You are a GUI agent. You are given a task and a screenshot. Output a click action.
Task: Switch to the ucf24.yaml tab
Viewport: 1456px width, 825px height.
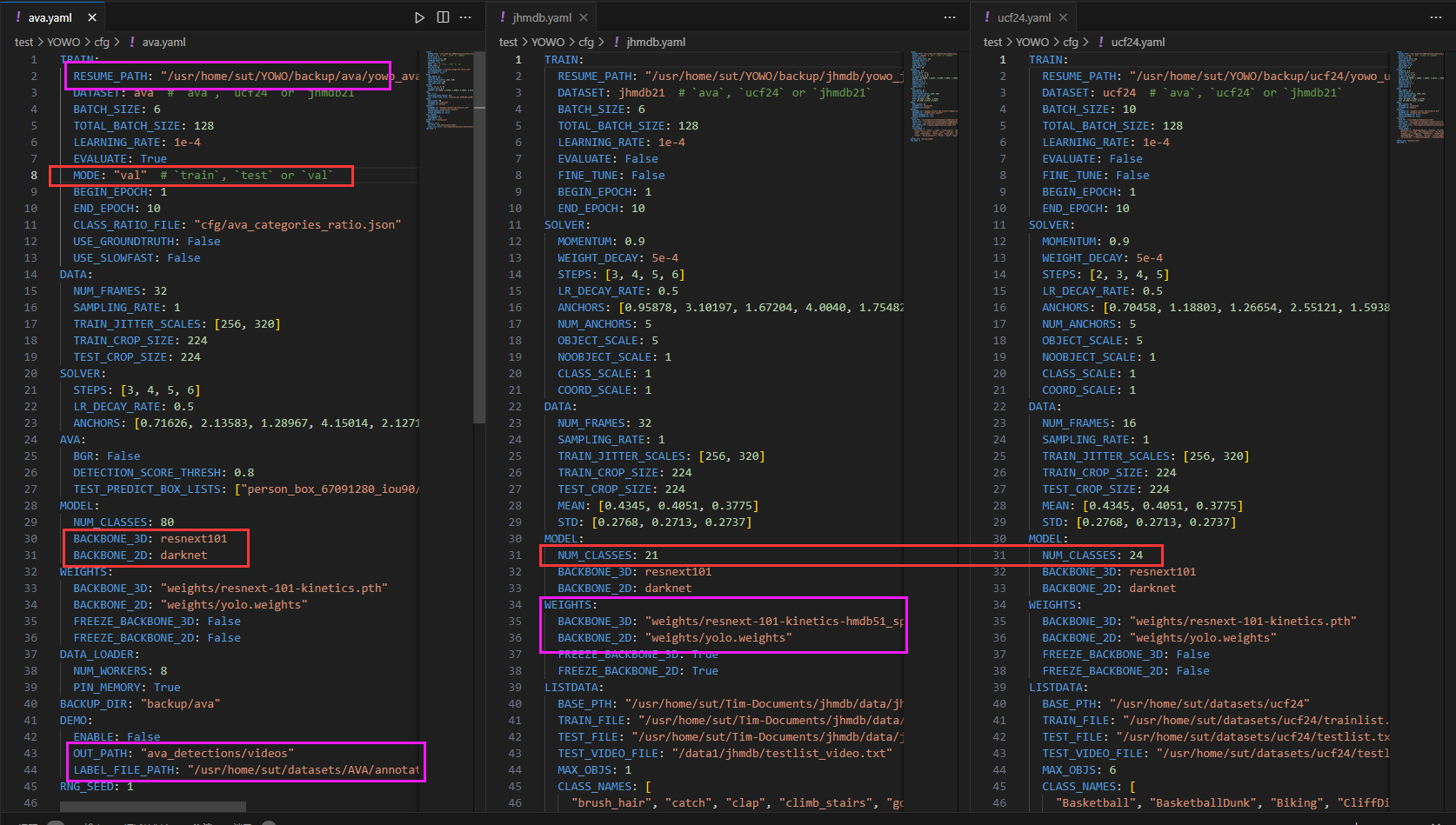(1024, 17)
